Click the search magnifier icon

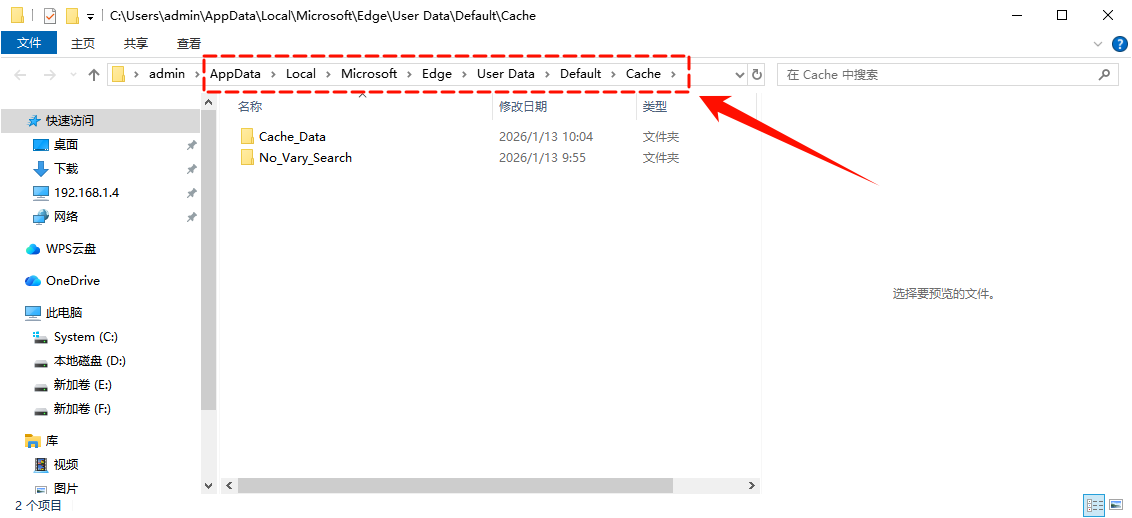click(x=1104, y=74)
